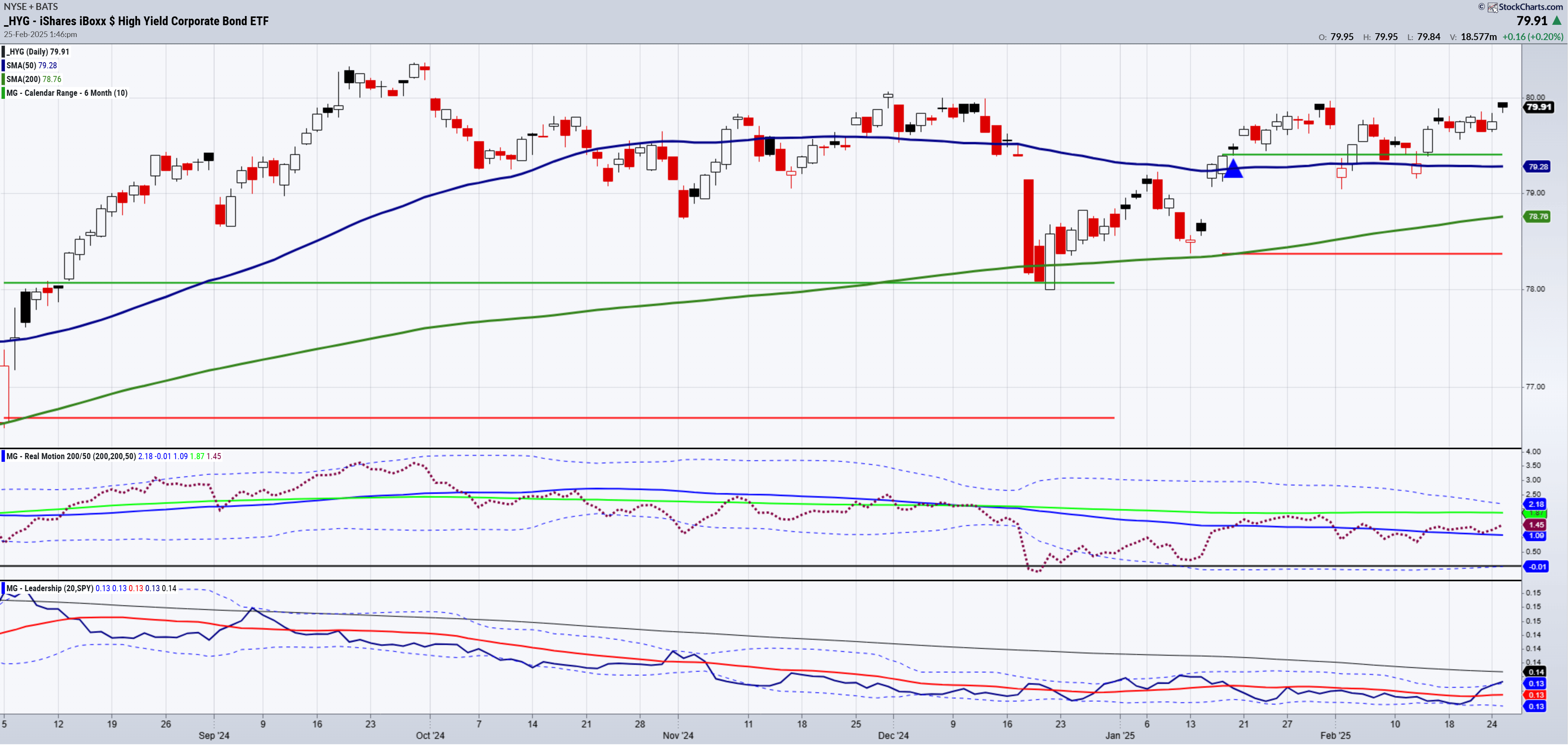Click the MG Real Motion 200/50 indicator label
This screenshot has height=745, width=1568.
pos(71,456)
